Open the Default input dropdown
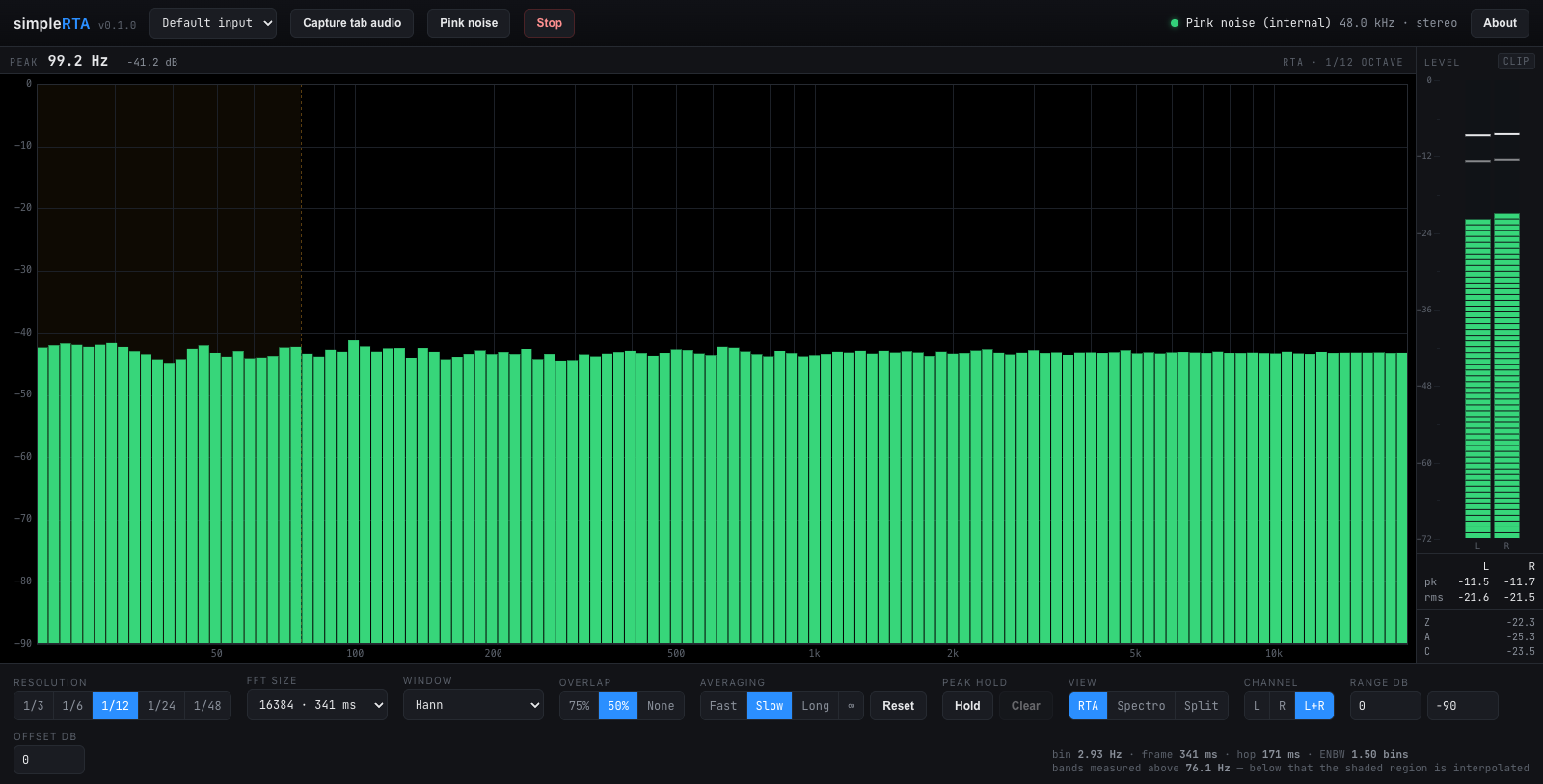 click(213, 23)
